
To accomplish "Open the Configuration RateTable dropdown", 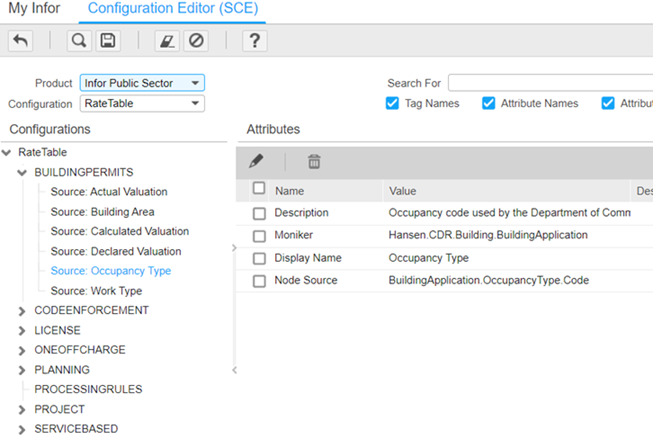I will pos(141,104).
